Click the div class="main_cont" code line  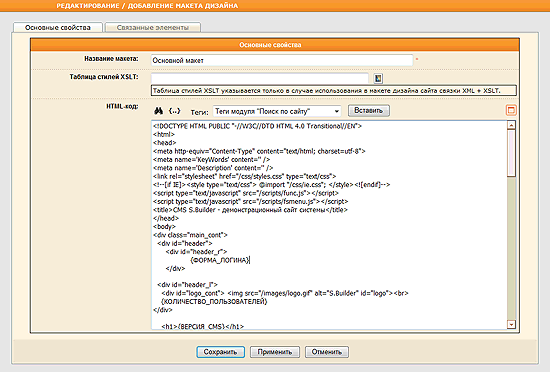(x=190, y=235)
